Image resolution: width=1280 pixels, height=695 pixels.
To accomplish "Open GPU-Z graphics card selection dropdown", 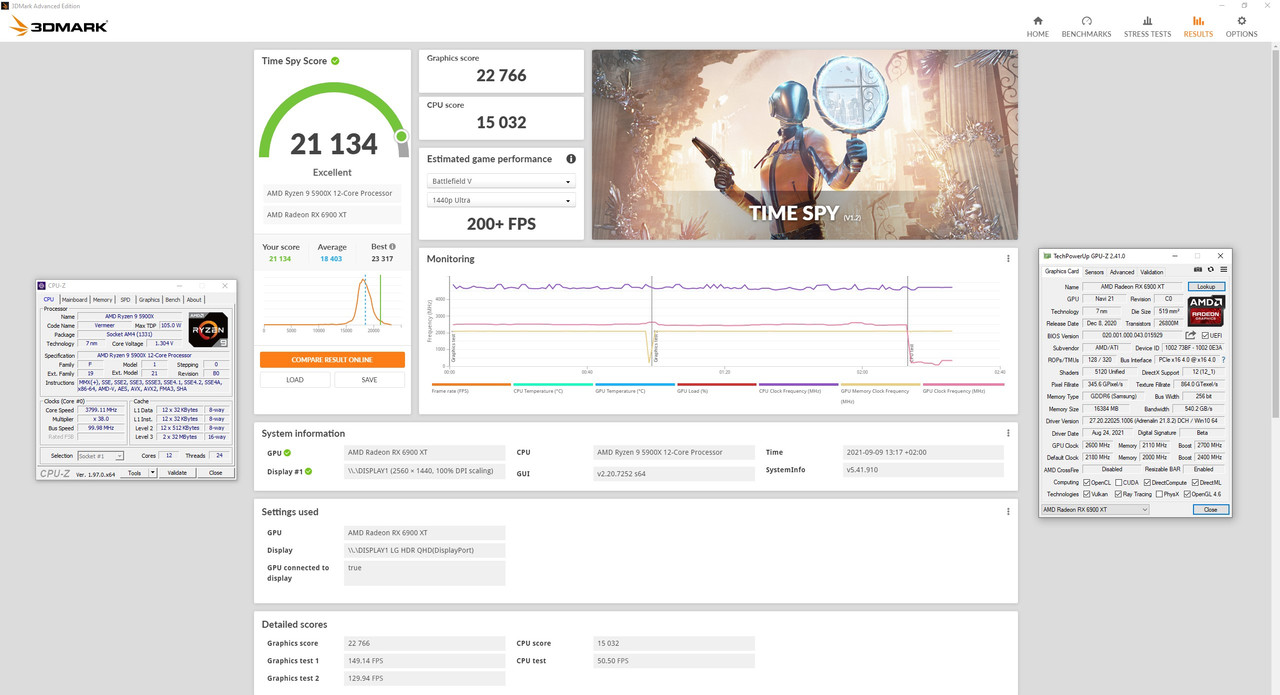I will pyautogui.click(x=1096, y=510).
